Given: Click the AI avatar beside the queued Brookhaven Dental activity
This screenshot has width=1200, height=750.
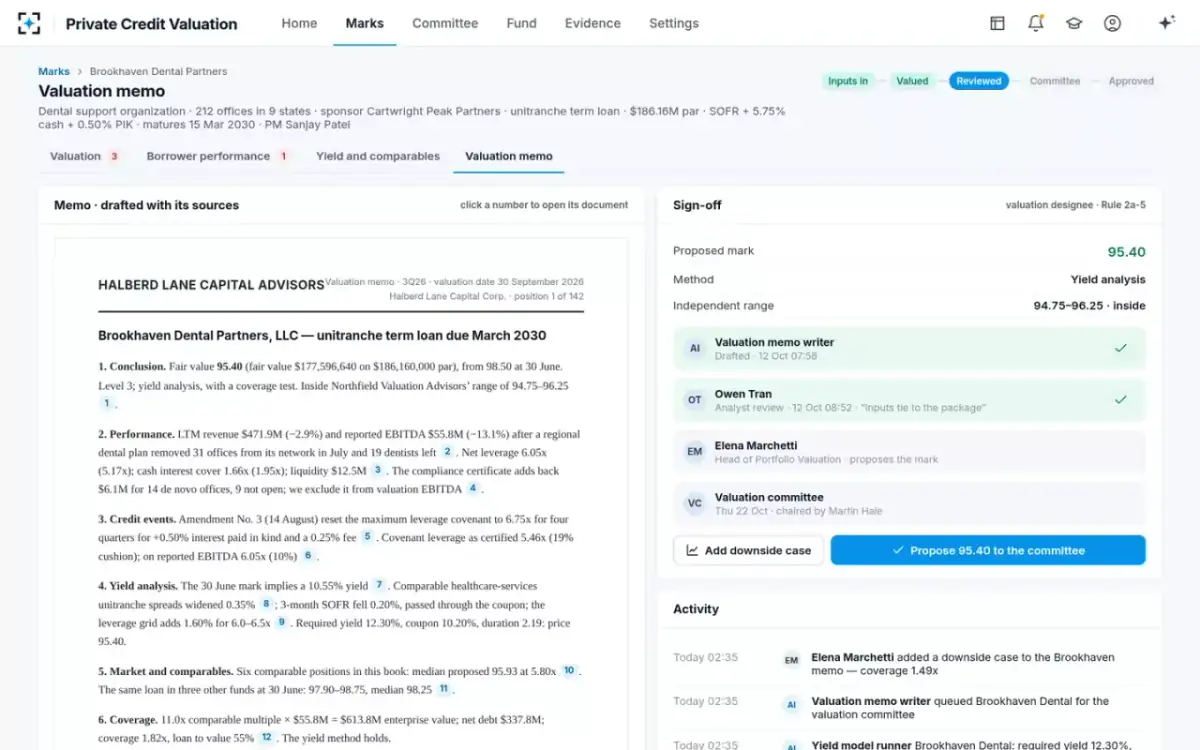Looking at the screenshot, I should point(791,704).
